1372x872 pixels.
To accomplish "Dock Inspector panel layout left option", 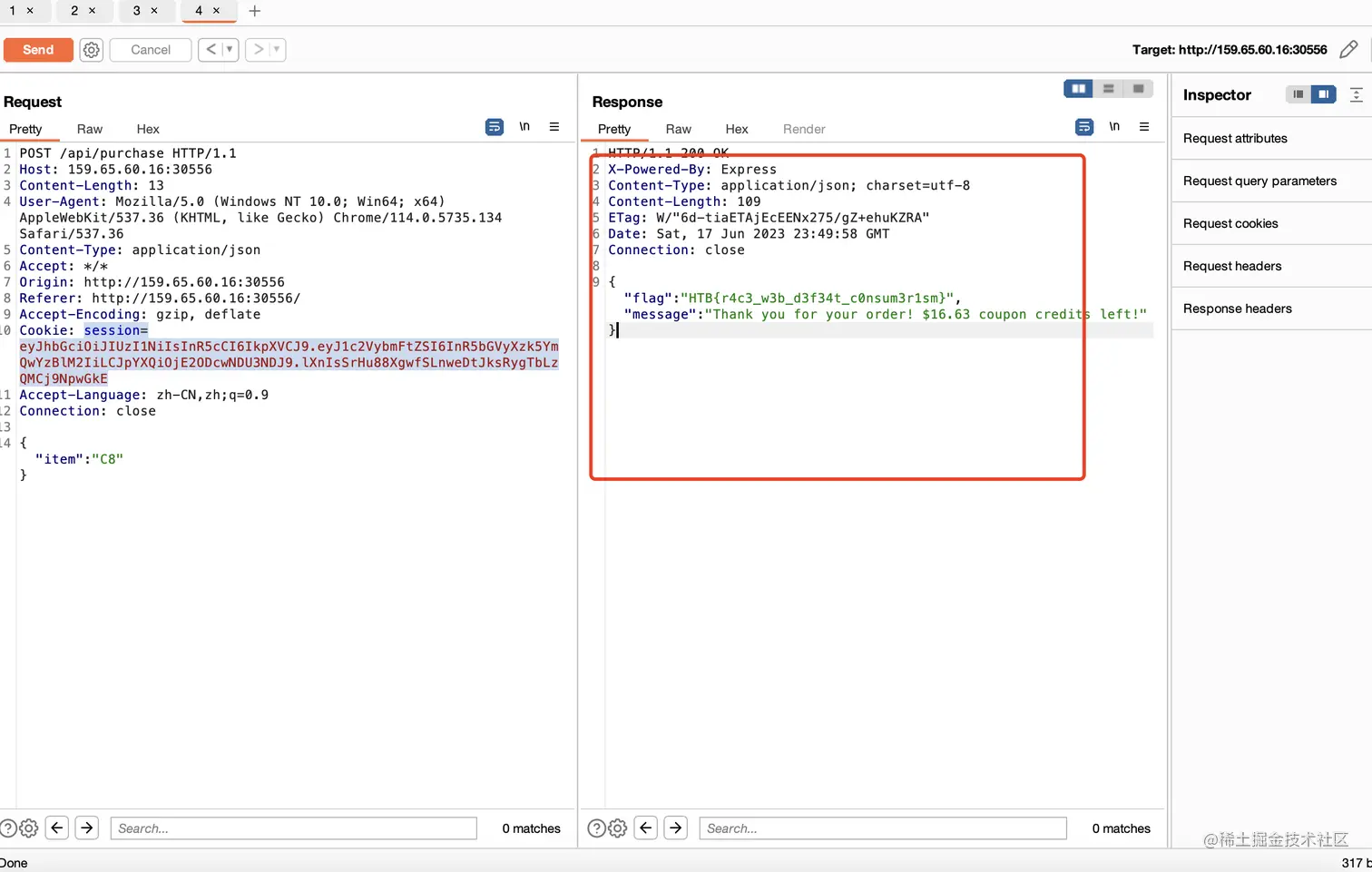I will 1298,94.
